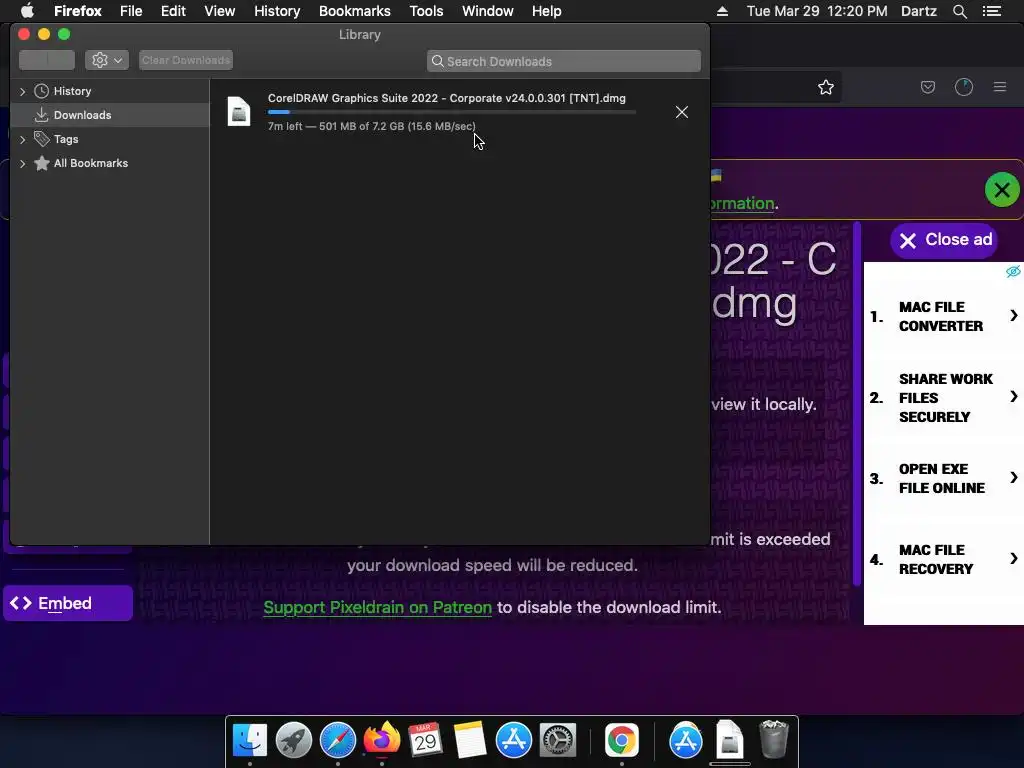Cancel the CorelDRAW dmg download
The height and width of the screenshot is (768, 1024).
(x=682, y=112)
